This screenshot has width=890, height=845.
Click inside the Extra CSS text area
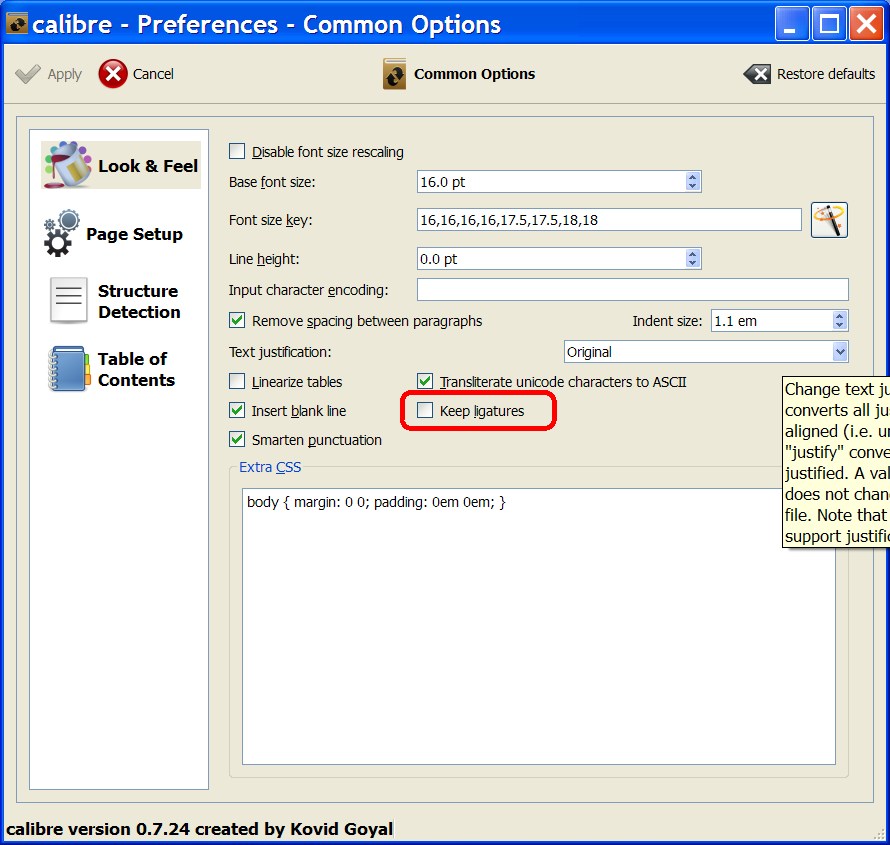coord(539,626)
